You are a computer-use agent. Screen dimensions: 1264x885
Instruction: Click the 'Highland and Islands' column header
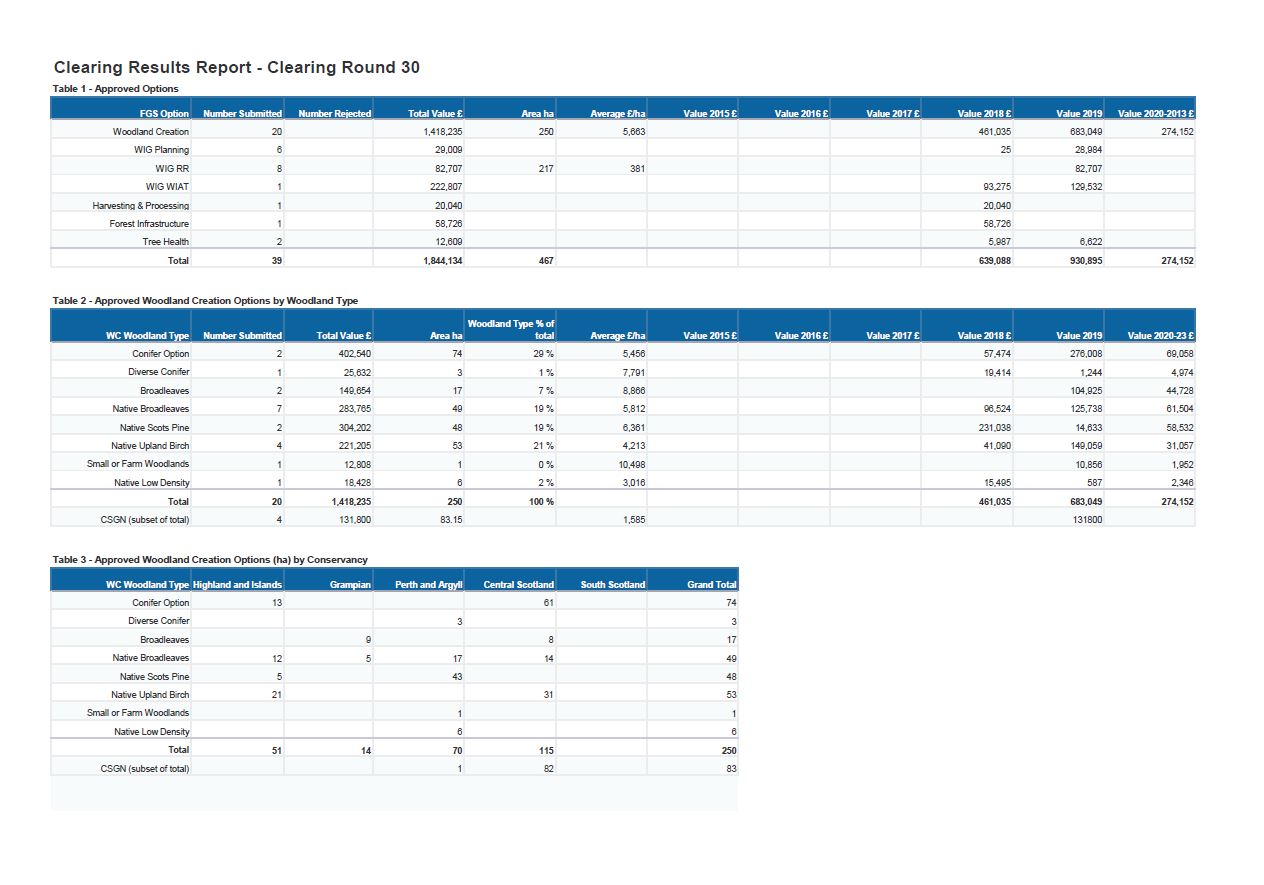click(237, 585)
